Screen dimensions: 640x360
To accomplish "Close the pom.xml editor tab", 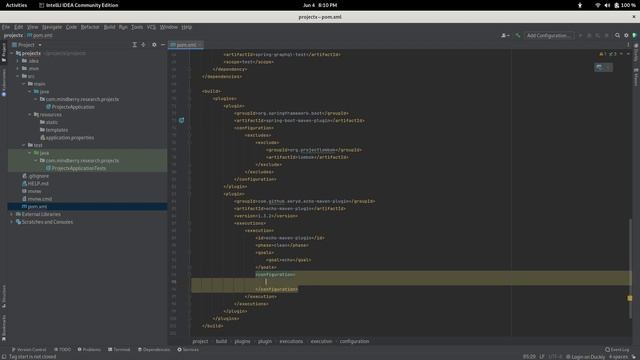I will (200, 44).
